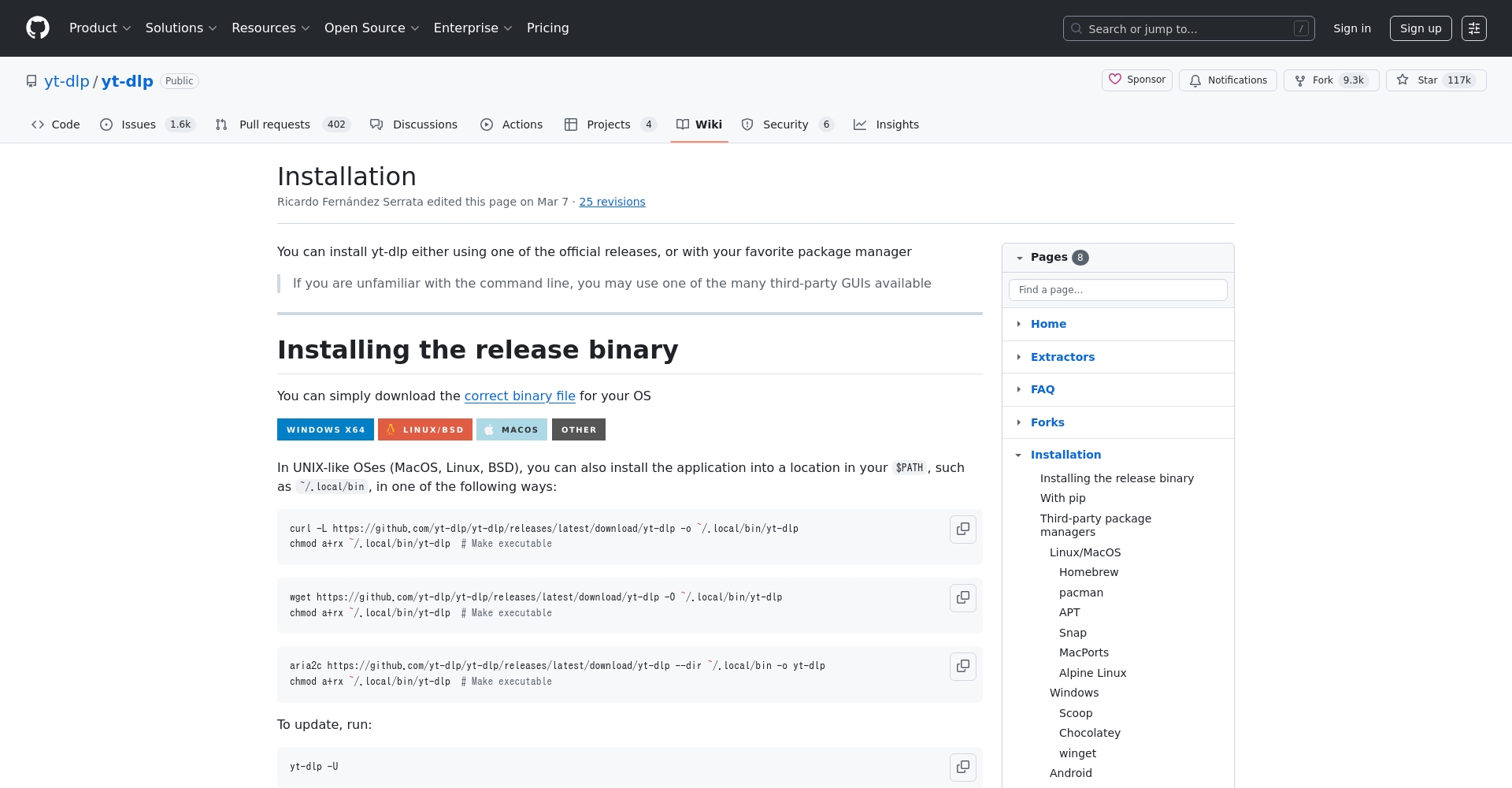Jump to With pip section
1512x788 pixels.
point(1062,498)
